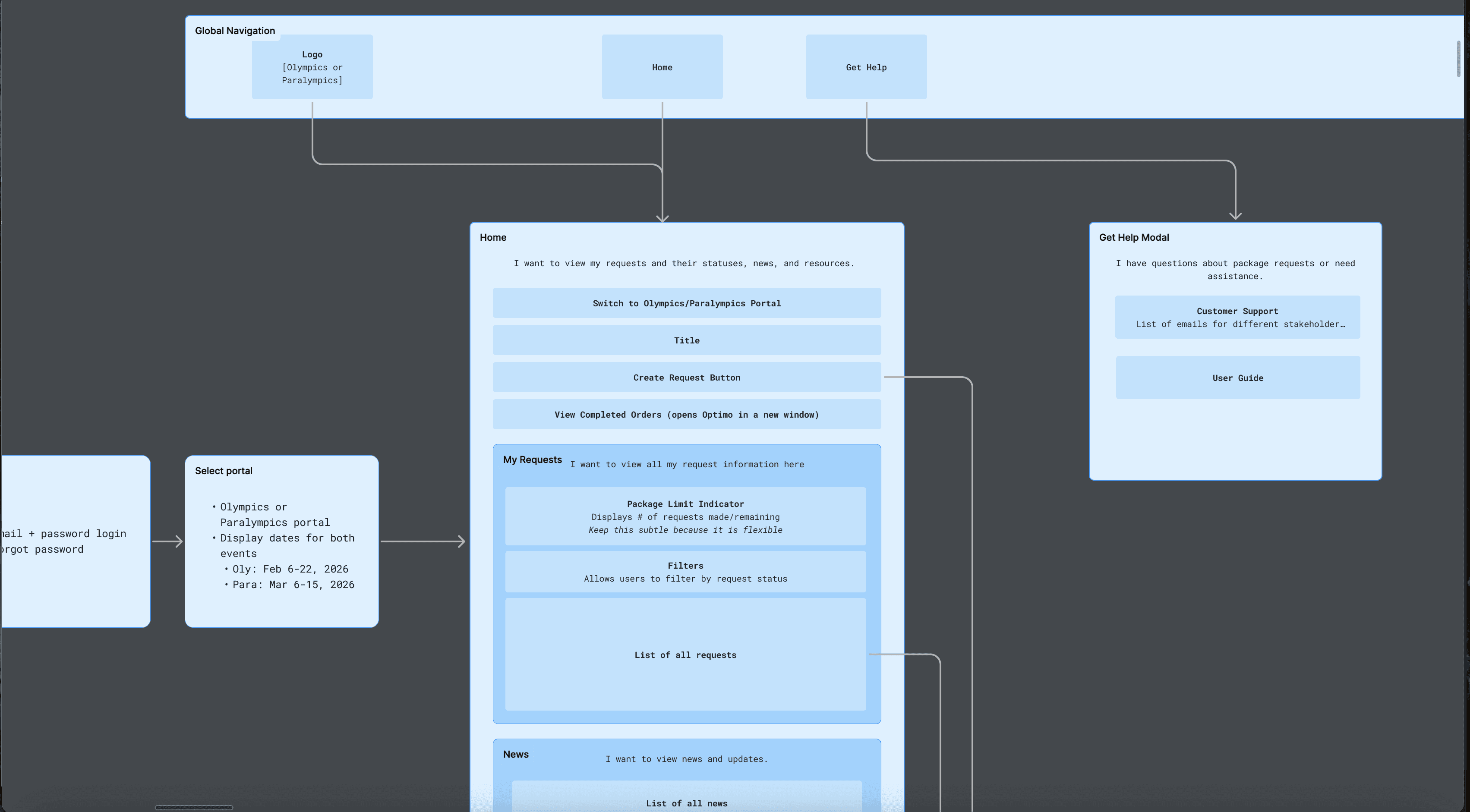
Task: Click the Create Request Button node
Action: [x=687, y=377]
